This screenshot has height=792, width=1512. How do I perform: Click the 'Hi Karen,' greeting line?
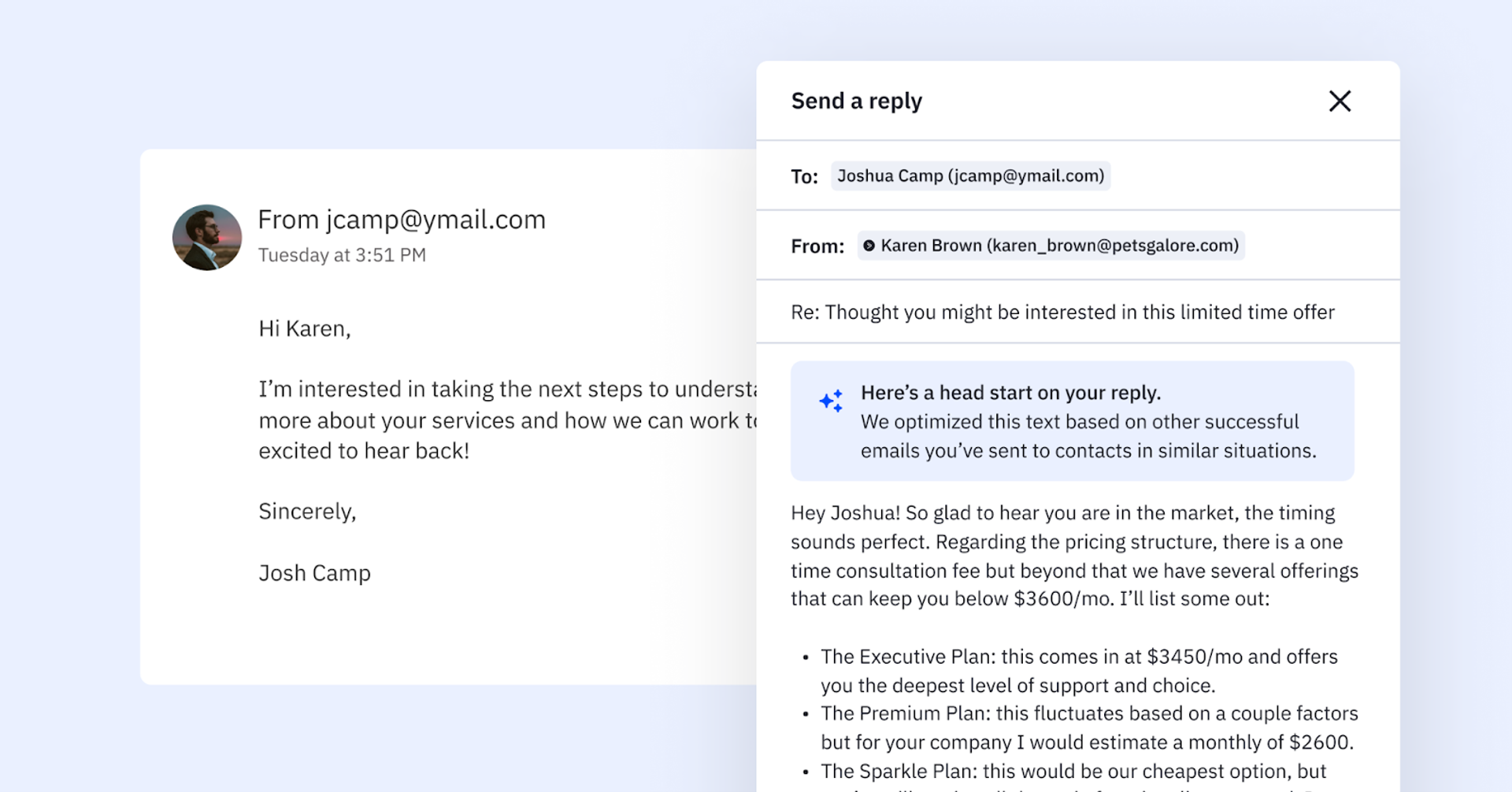point(305,328)
